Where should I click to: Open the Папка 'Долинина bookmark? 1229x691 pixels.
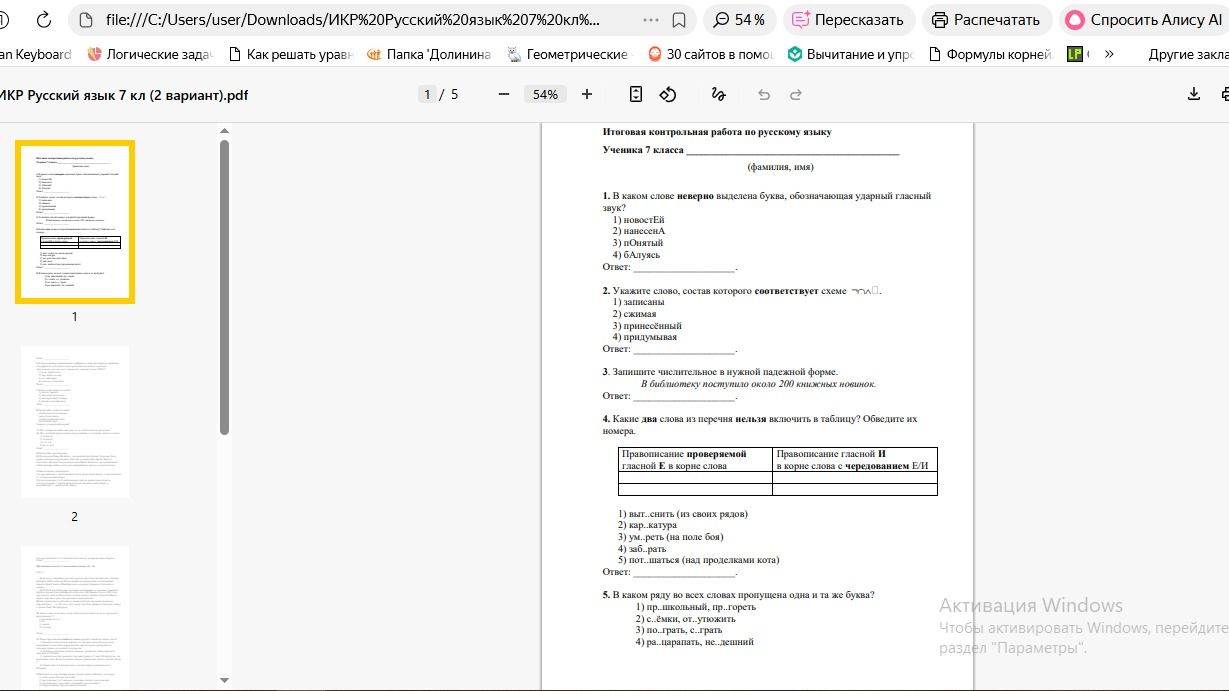[x=429, y=54]
